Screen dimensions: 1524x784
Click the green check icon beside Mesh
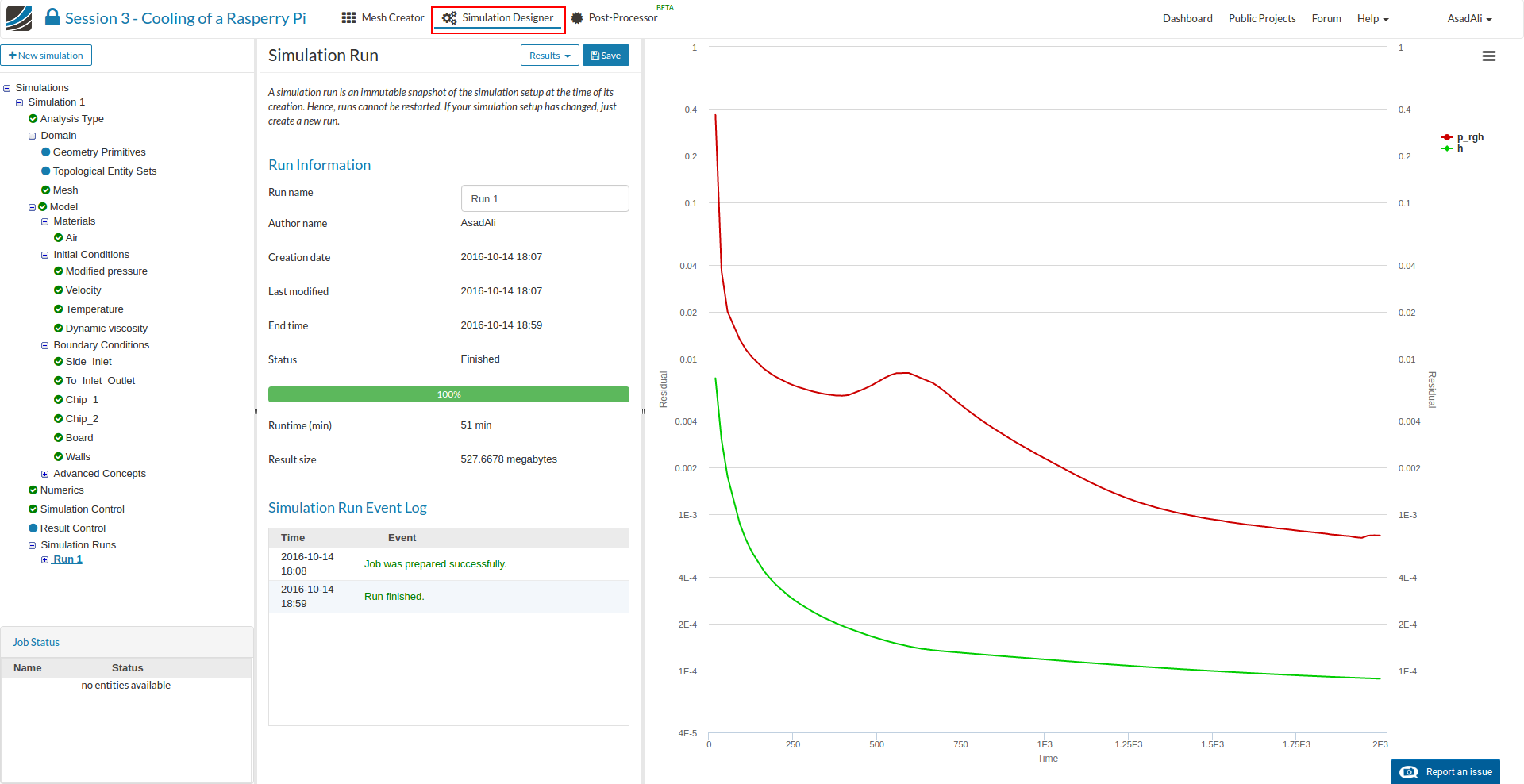click(x=46, y=190)
